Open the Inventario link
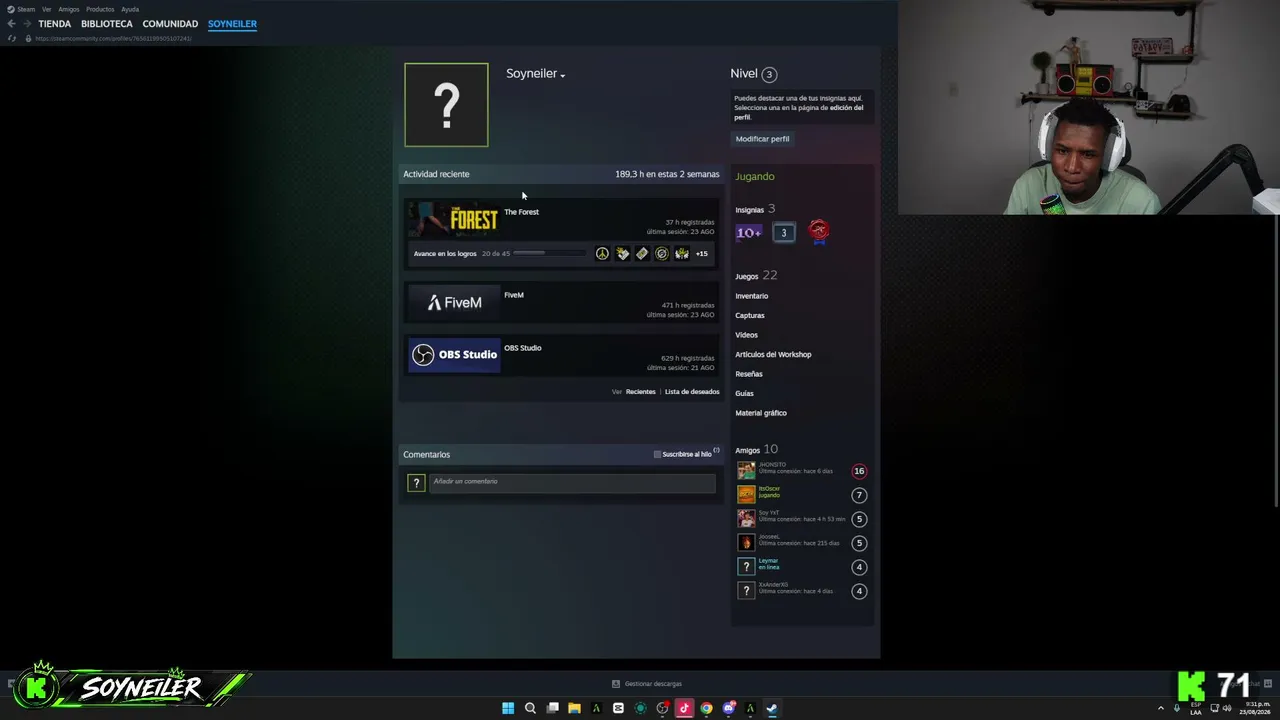 tap(752, 296)
